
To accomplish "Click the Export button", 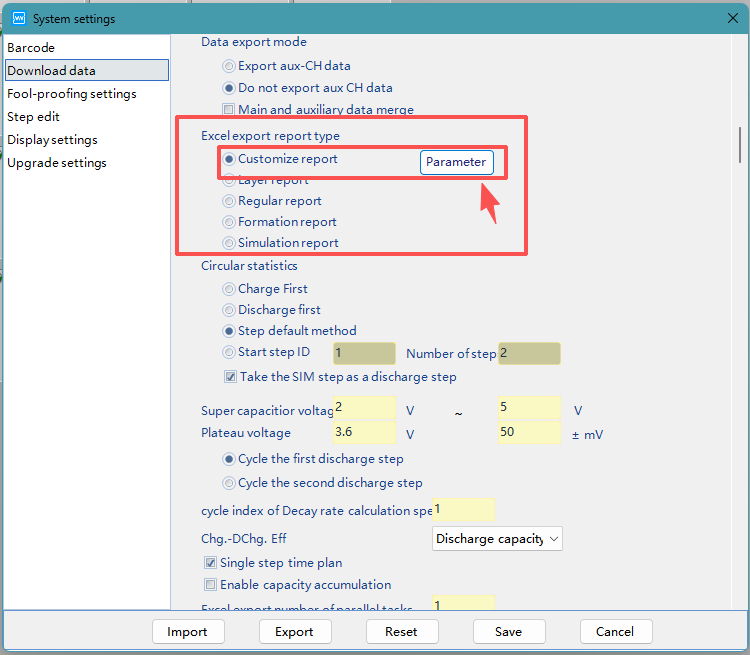I will click(295, 632).
